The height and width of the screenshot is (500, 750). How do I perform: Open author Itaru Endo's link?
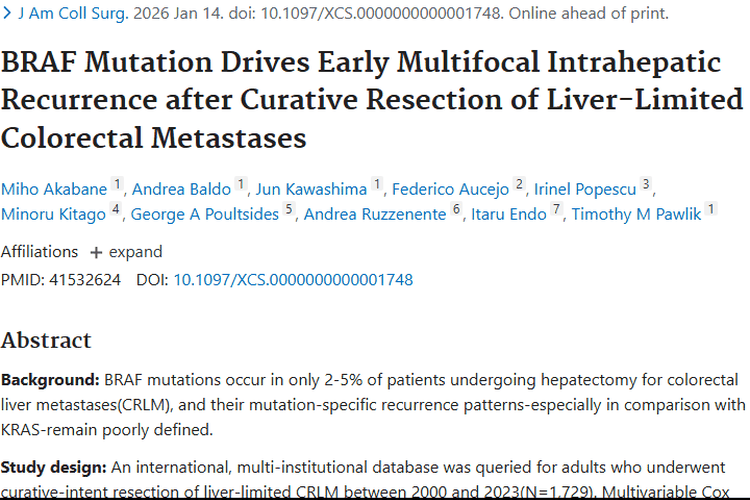508,214
